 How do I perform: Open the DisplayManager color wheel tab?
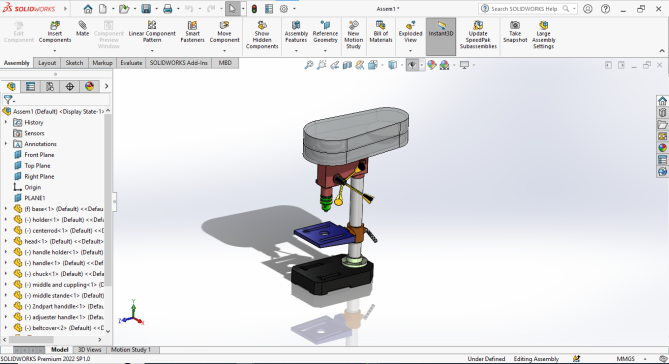coord(89,86)
